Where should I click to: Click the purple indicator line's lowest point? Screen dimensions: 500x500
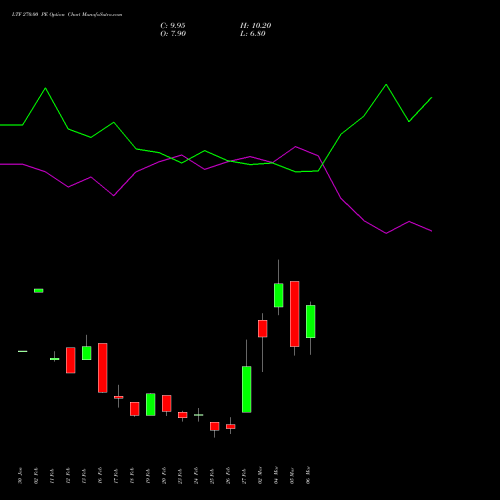[386, 233]
